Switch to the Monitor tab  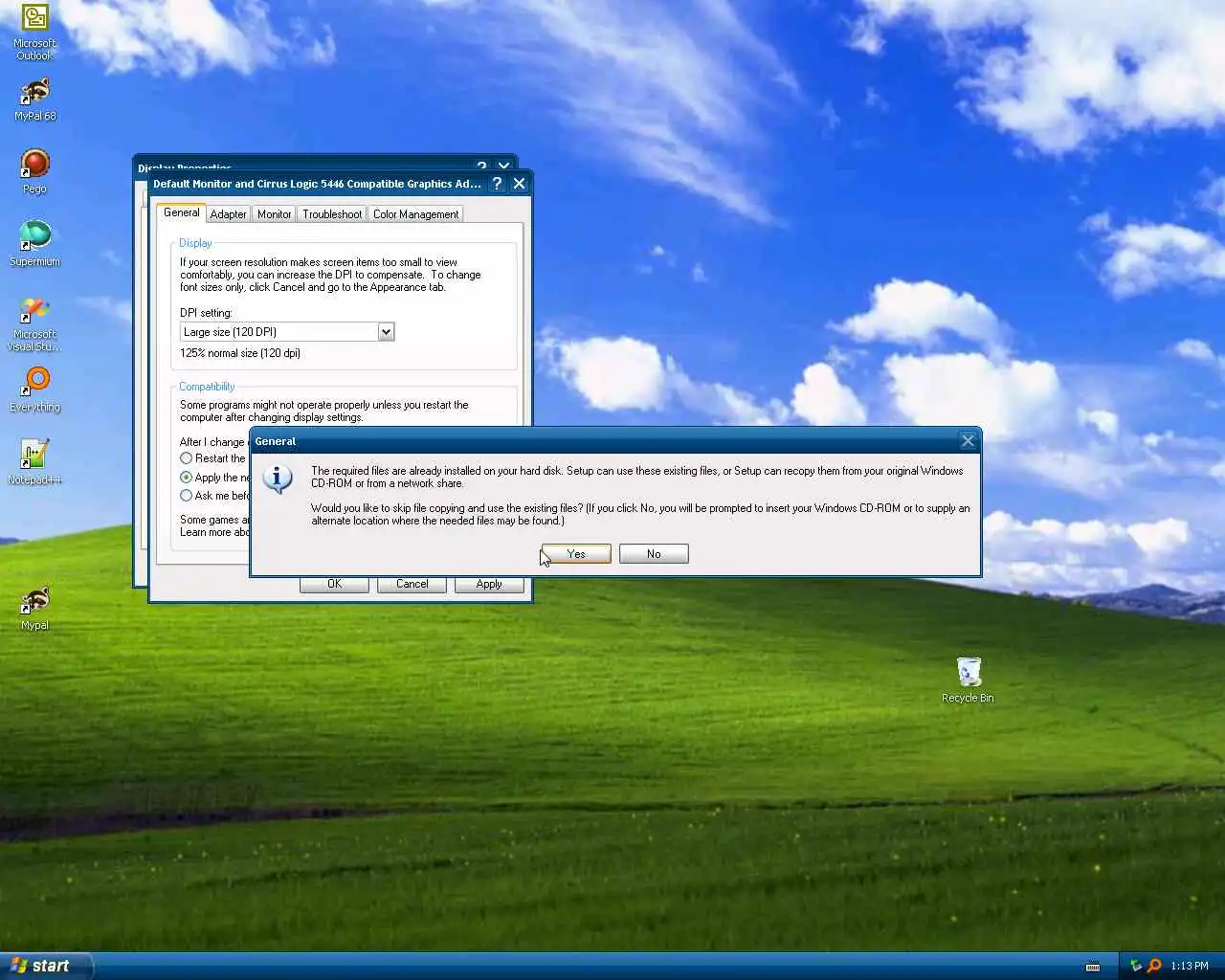[x=274, y=214]
